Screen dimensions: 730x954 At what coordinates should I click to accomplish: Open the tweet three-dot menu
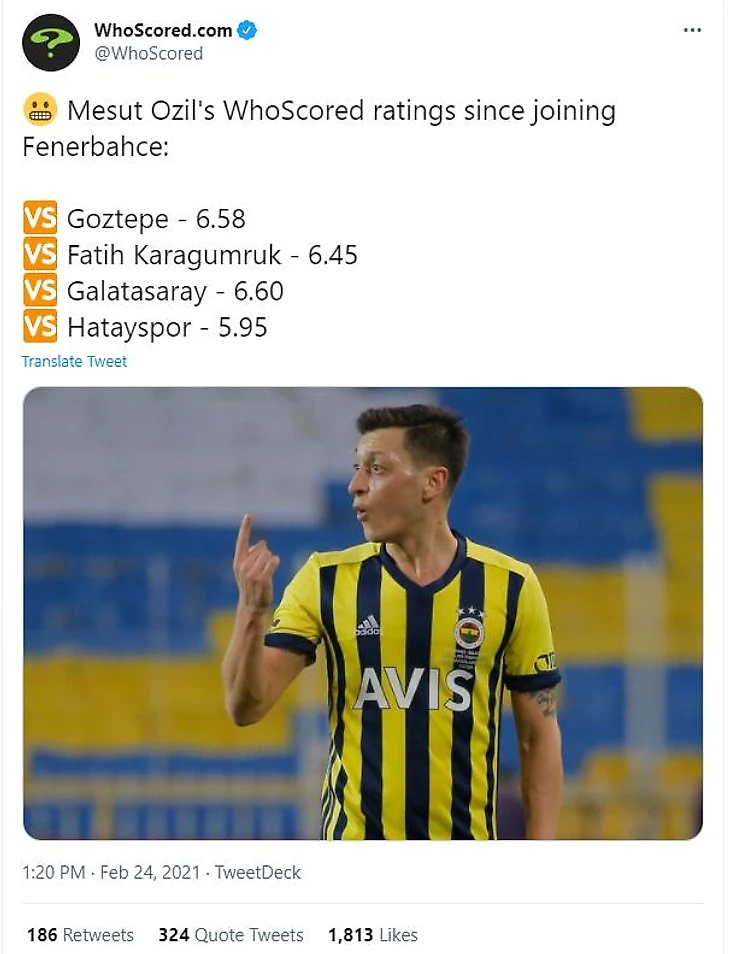coord(692,30)
